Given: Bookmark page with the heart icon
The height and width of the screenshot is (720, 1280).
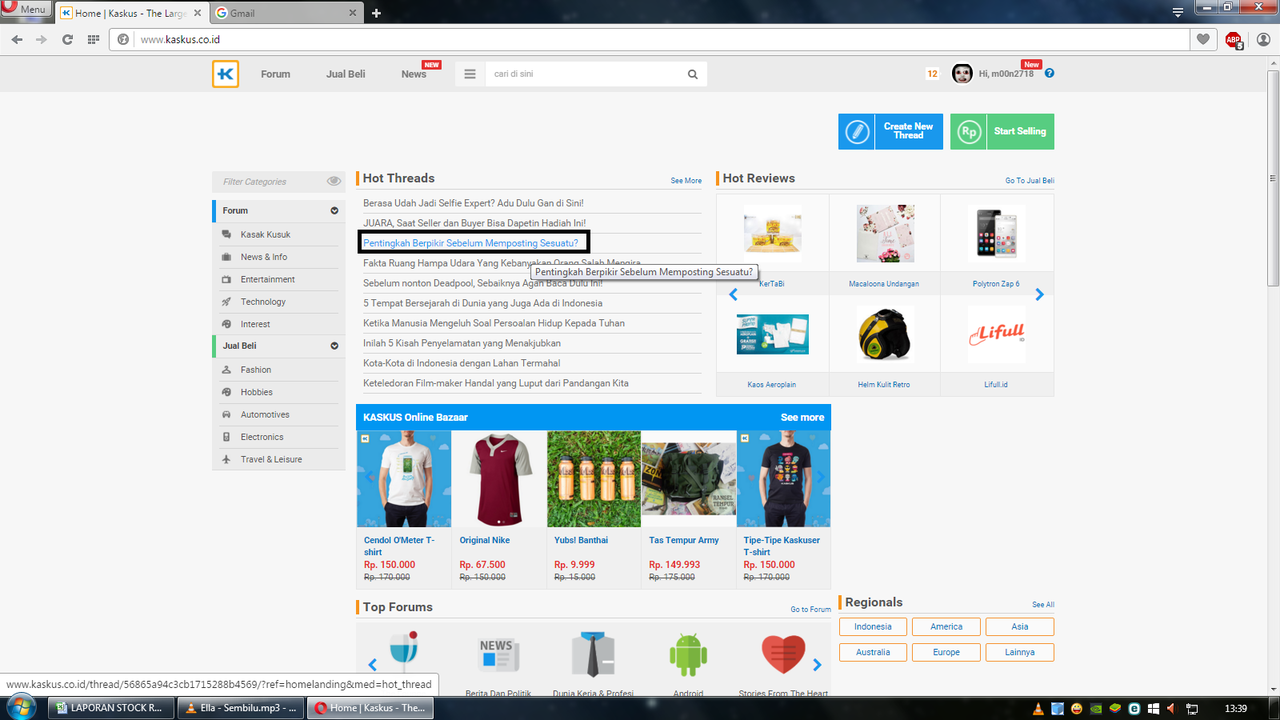Looking at the screenshot, I should pos(1204,39).
